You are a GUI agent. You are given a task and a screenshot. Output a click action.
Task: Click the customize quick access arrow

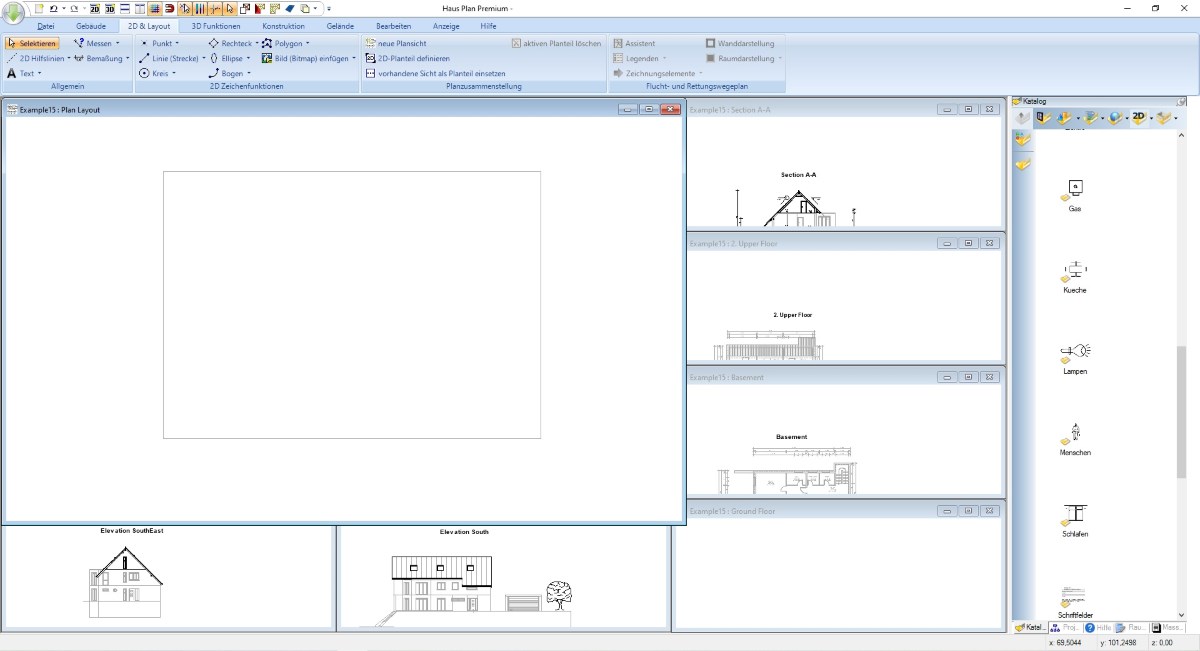[329, 9]
